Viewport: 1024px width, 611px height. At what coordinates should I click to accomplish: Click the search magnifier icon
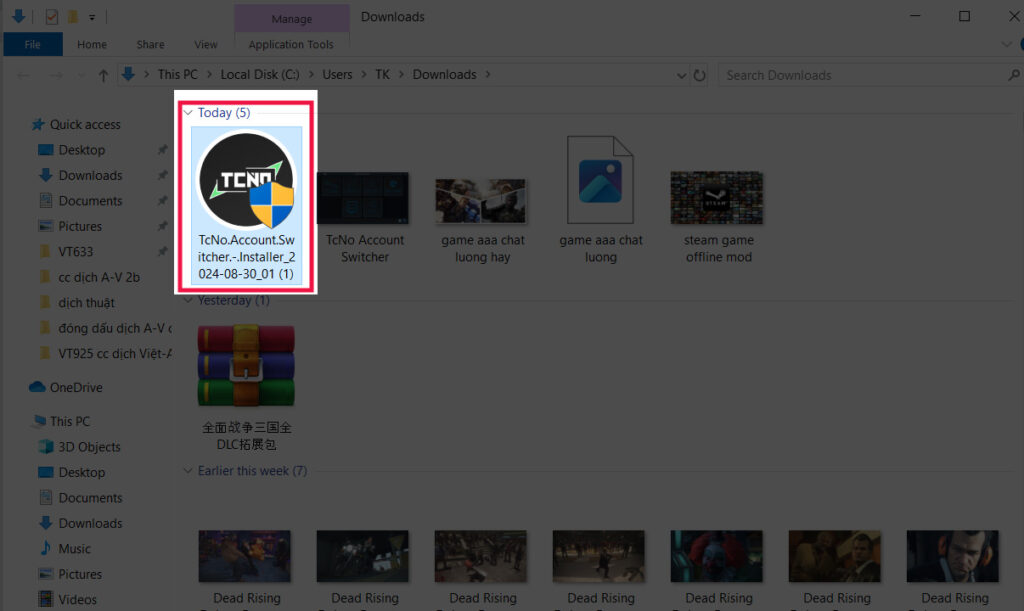(1014, 76)
